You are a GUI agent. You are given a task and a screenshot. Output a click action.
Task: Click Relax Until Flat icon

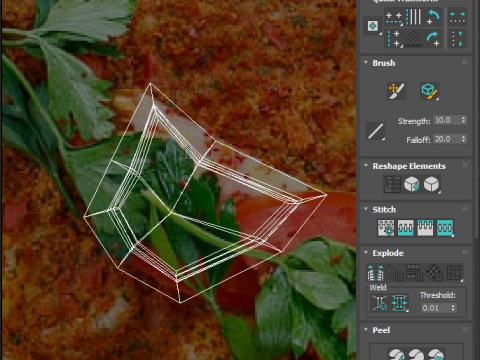pos(412,184)
